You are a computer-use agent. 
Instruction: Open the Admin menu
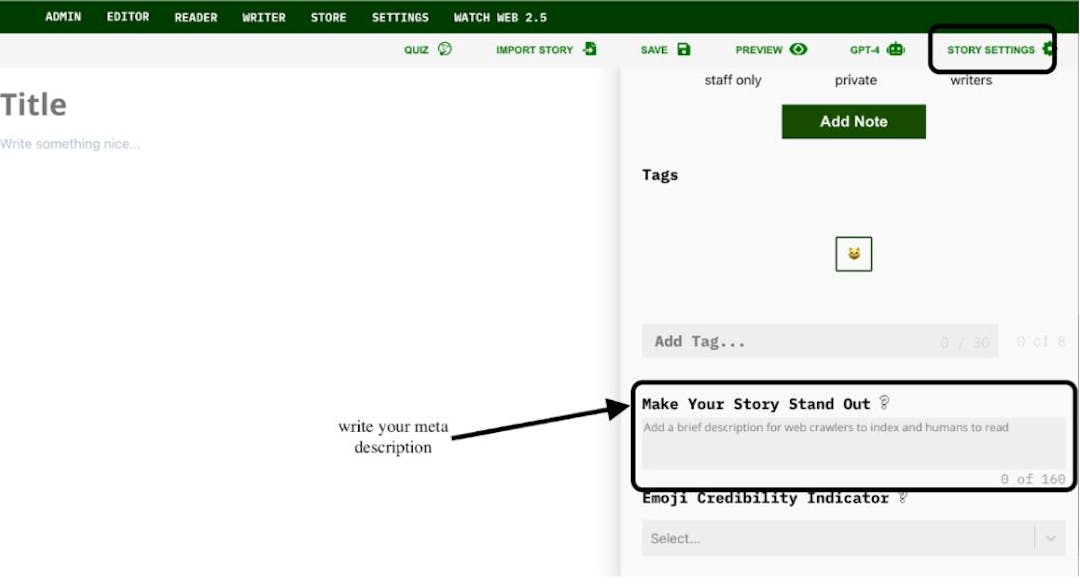(x=63, y=17)
